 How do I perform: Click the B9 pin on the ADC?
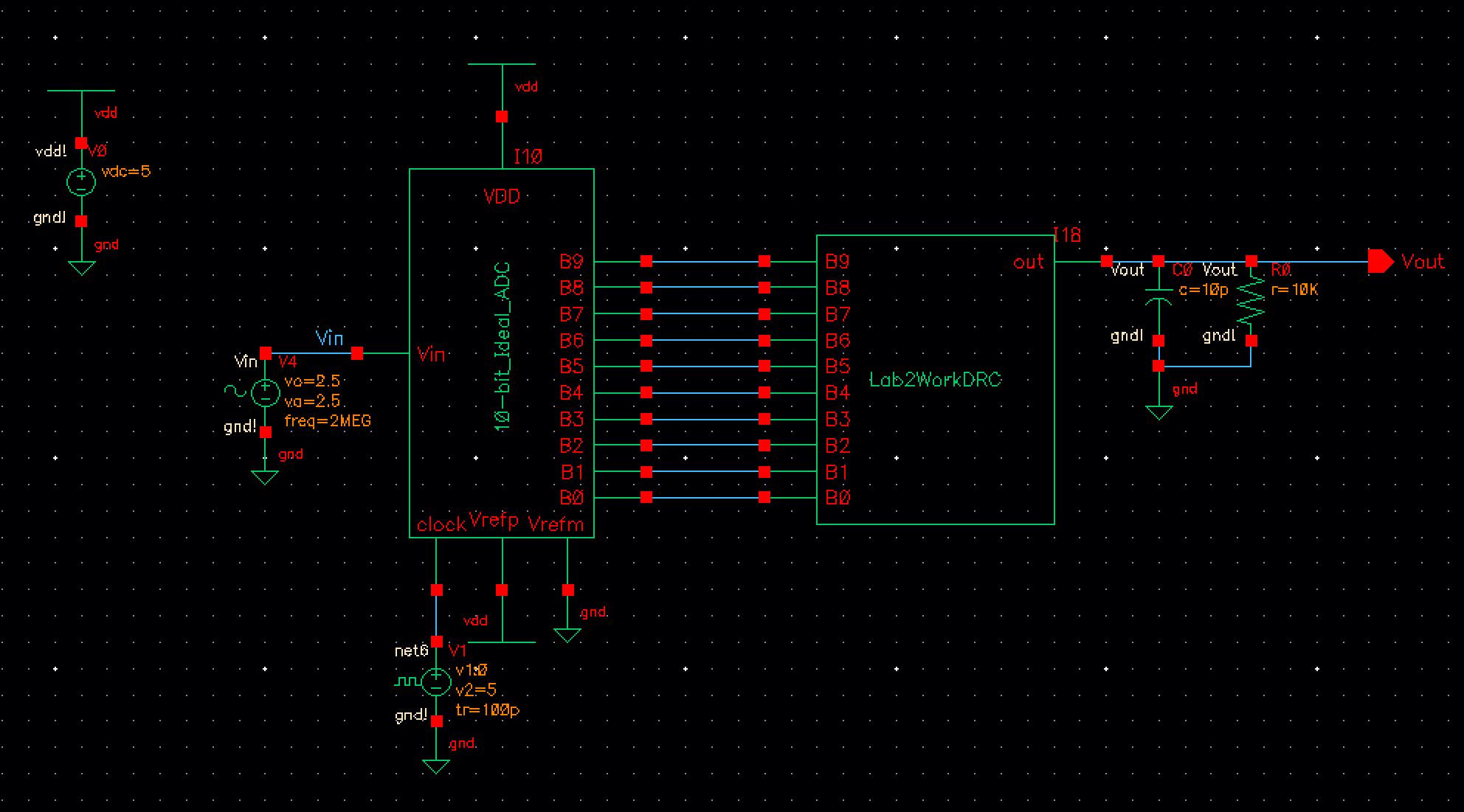572,261
